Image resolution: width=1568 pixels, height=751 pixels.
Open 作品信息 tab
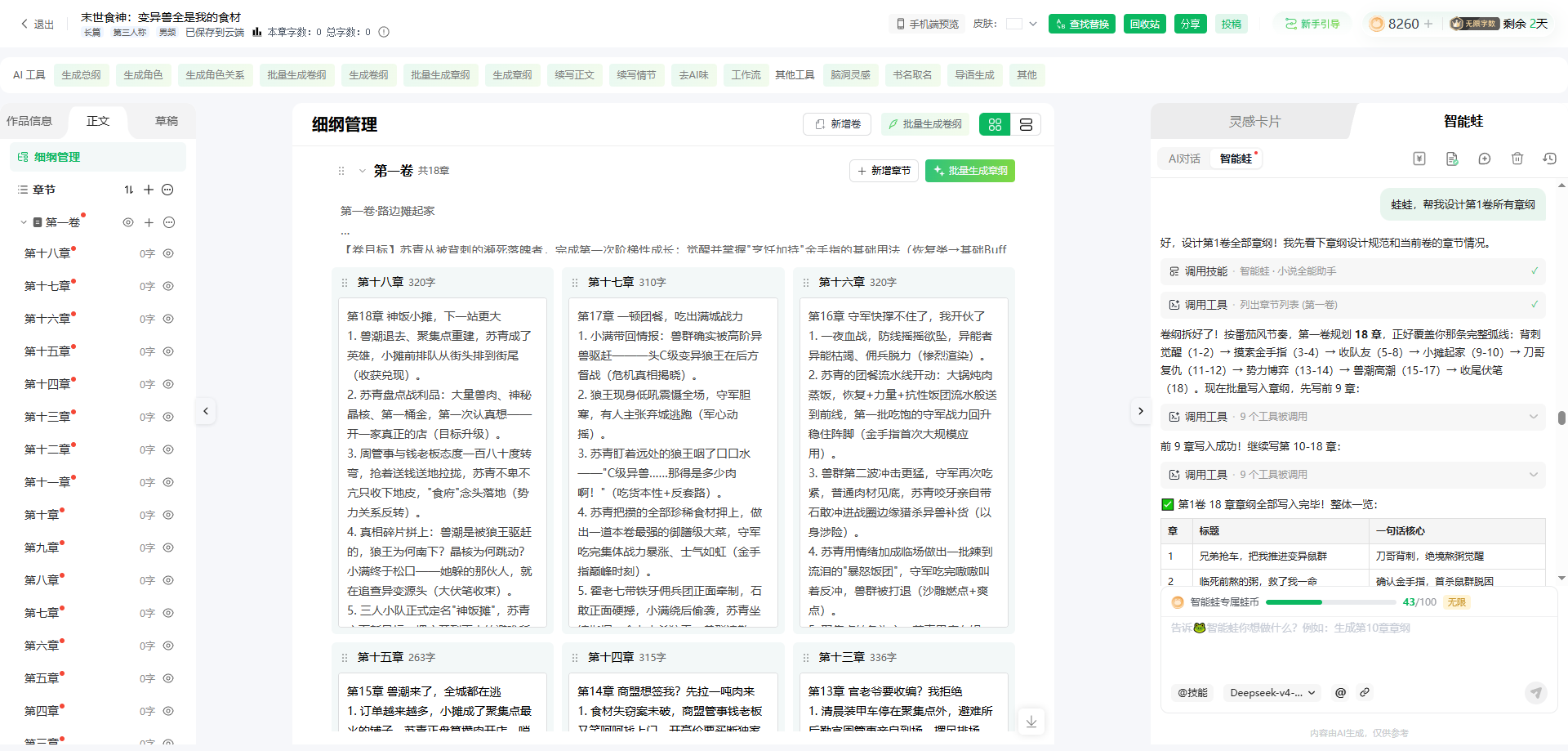pyautogui.click(x=29, y=121)
